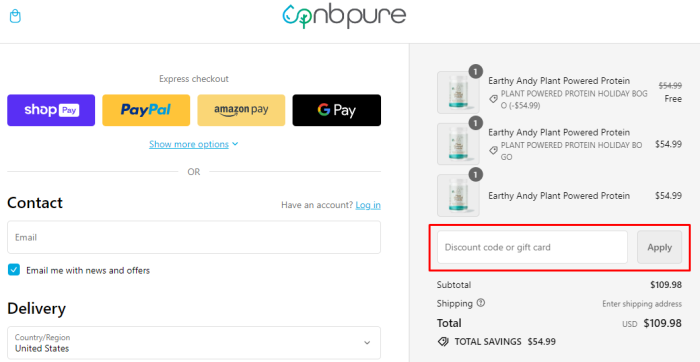Image resolution: width=700 pixels, height=362 pixels.
Task: Click discount tag icon on second item
Action: pos(493,150)
